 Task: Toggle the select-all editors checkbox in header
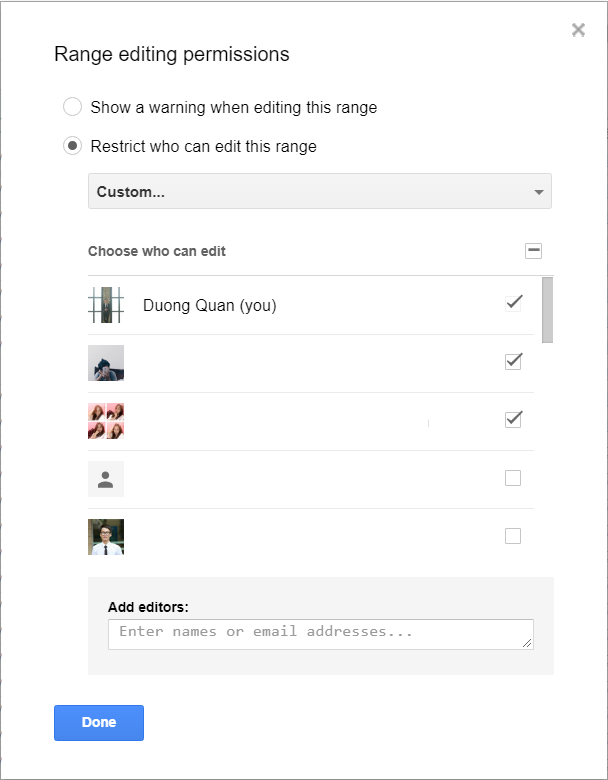point(533,251)
